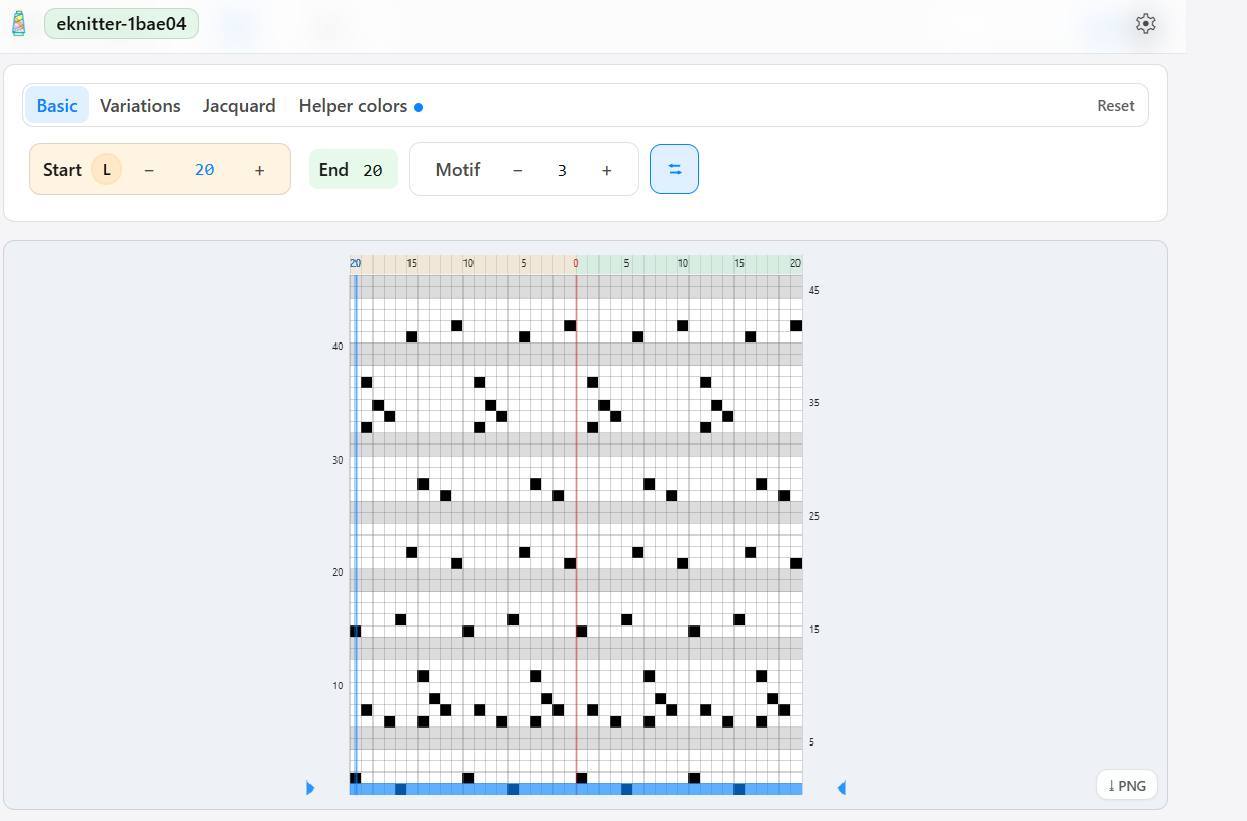Increase the Motif count
This screenshot has height=821, width=1247.
(606, 170)
